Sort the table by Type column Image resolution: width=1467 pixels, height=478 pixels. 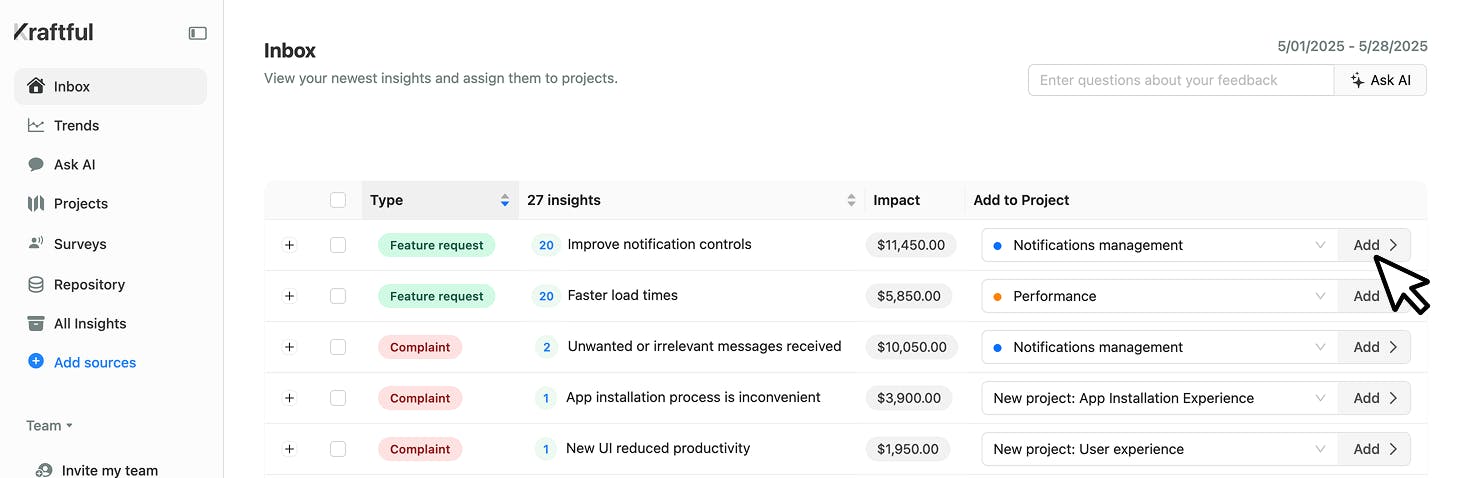point(504,200)
